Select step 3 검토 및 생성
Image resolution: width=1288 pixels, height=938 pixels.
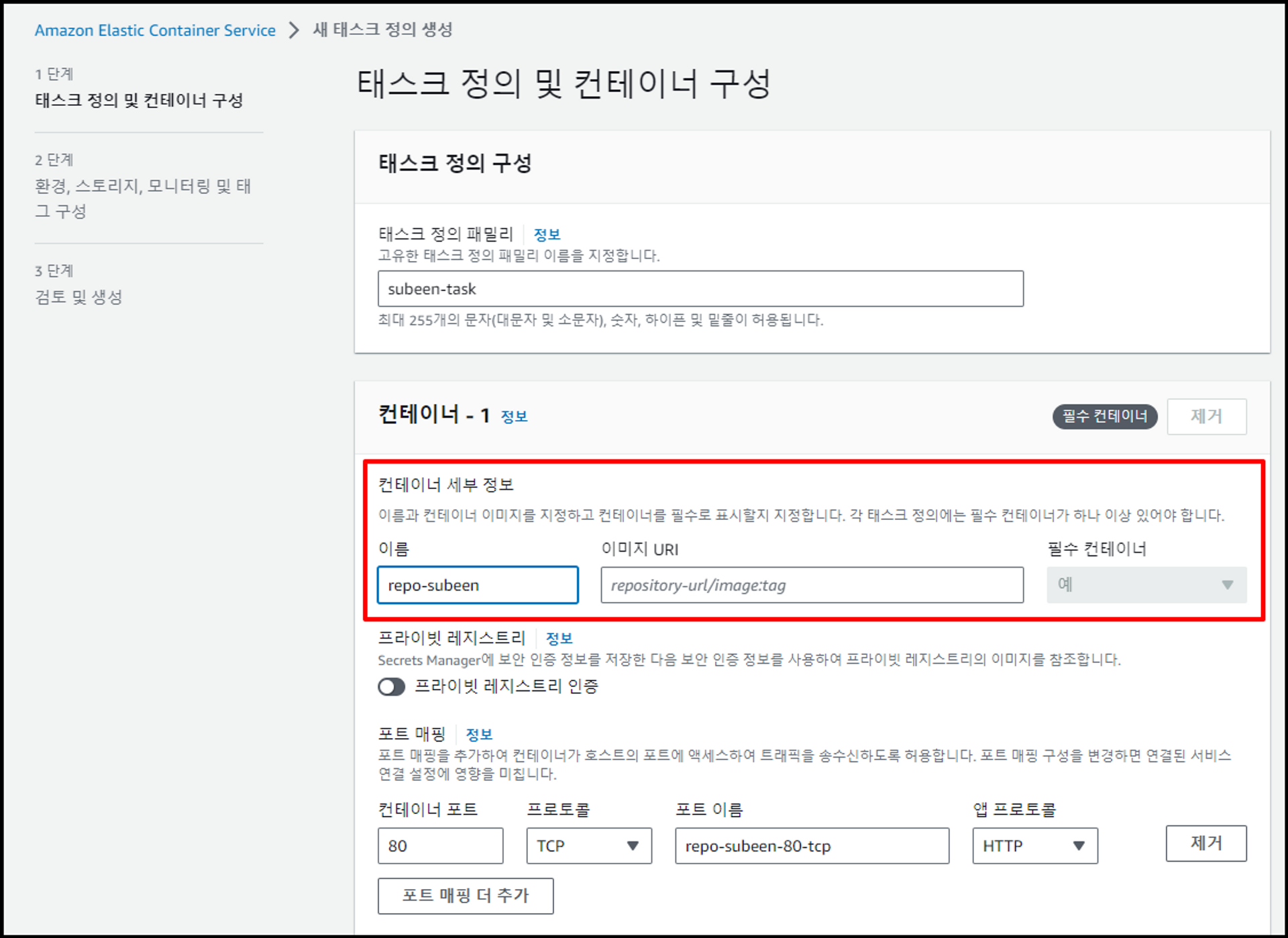coord(78,297)
